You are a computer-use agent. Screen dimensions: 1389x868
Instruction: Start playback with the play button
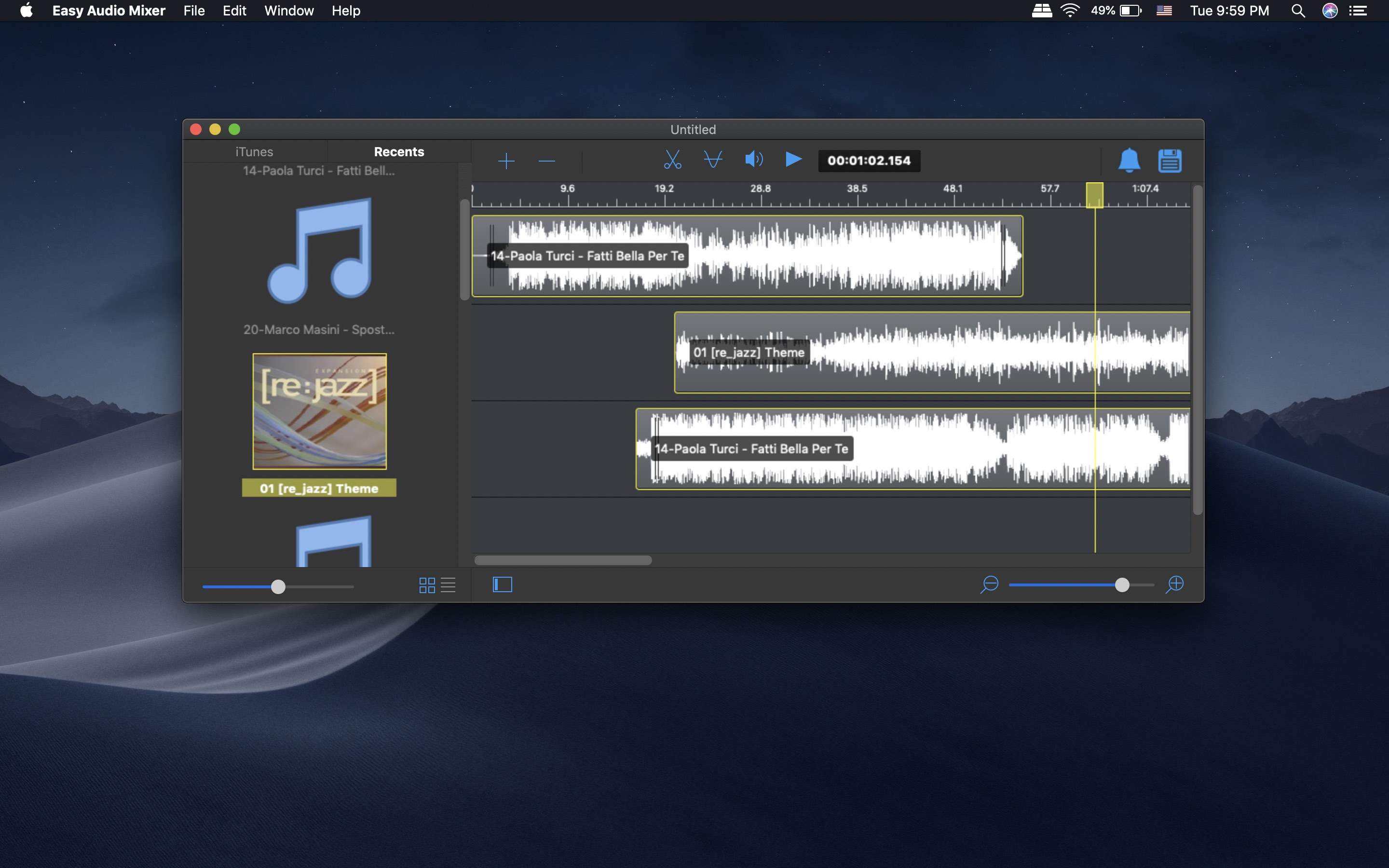pos(793,159)
